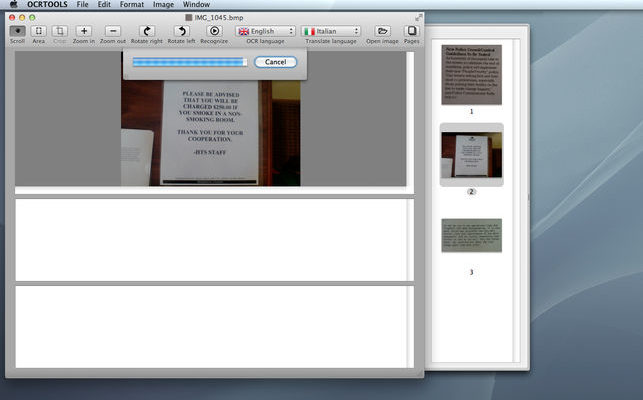
Task: Click the Open image folder icon
Action: (382, 32)
